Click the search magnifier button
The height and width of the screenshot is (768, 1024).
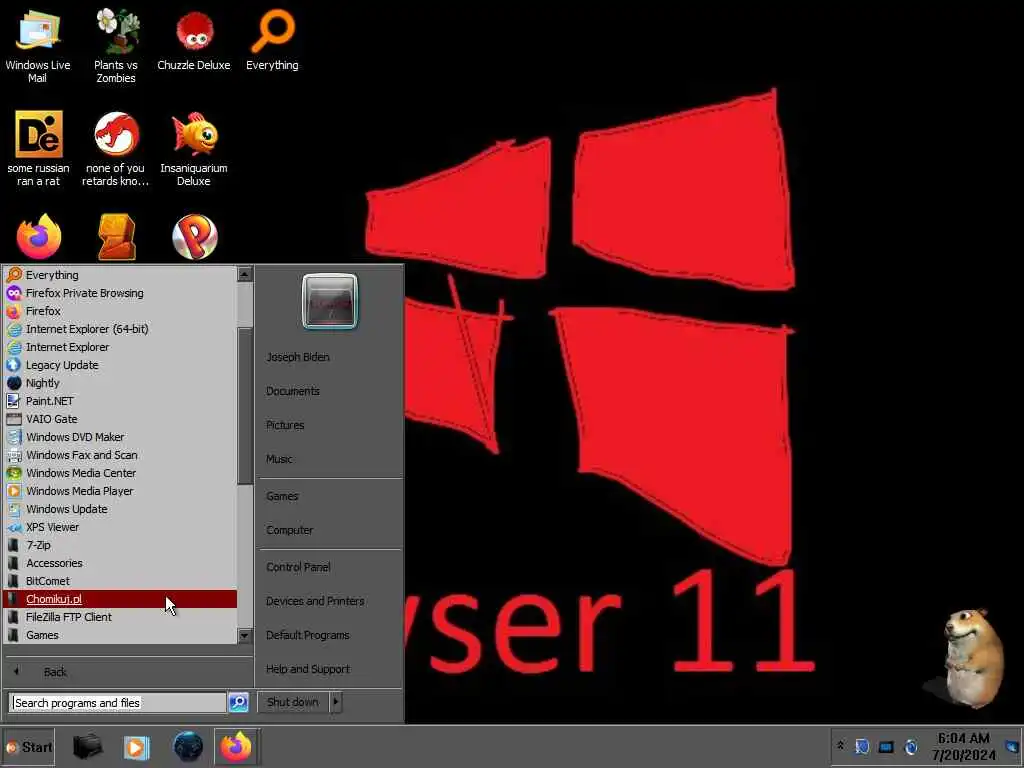[239, 703]
